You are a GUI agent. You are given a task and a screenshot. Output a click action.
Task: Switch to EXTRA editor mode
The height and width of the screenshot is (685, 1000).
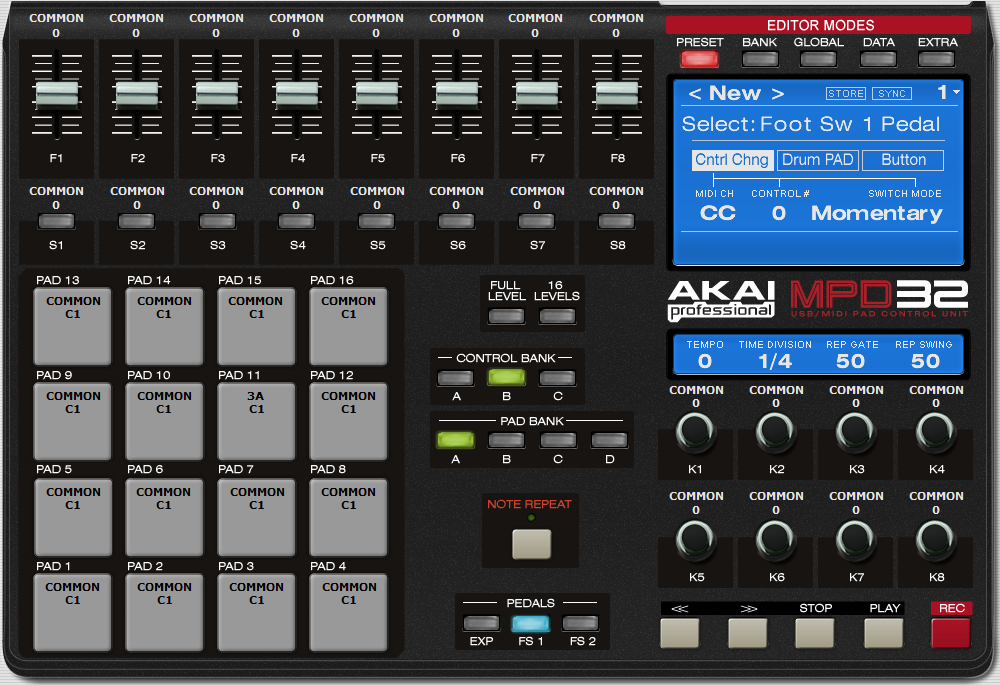(937, 59)
